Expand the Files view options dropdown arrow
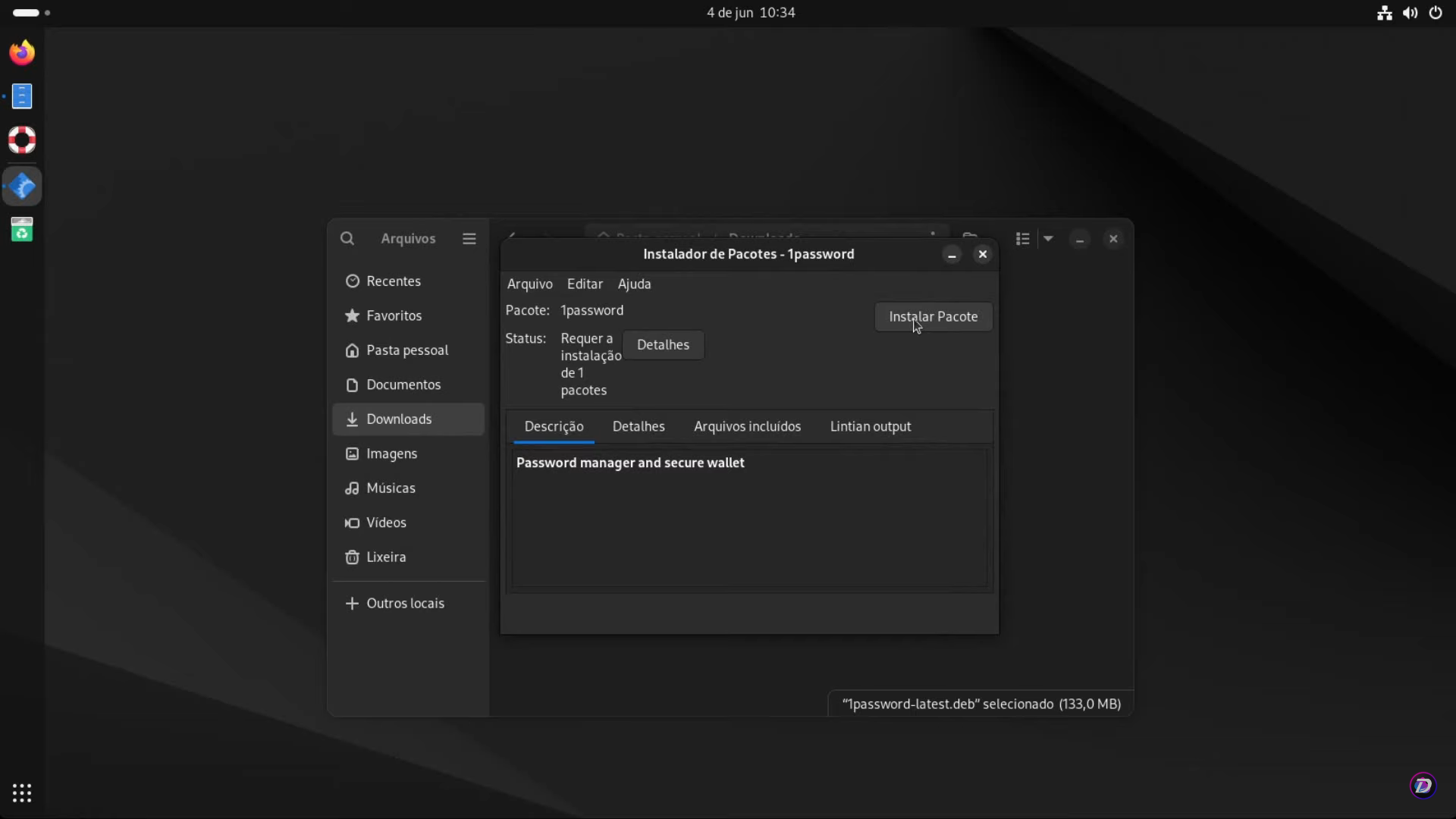Screen dimensions: 1456x819 1048,238
